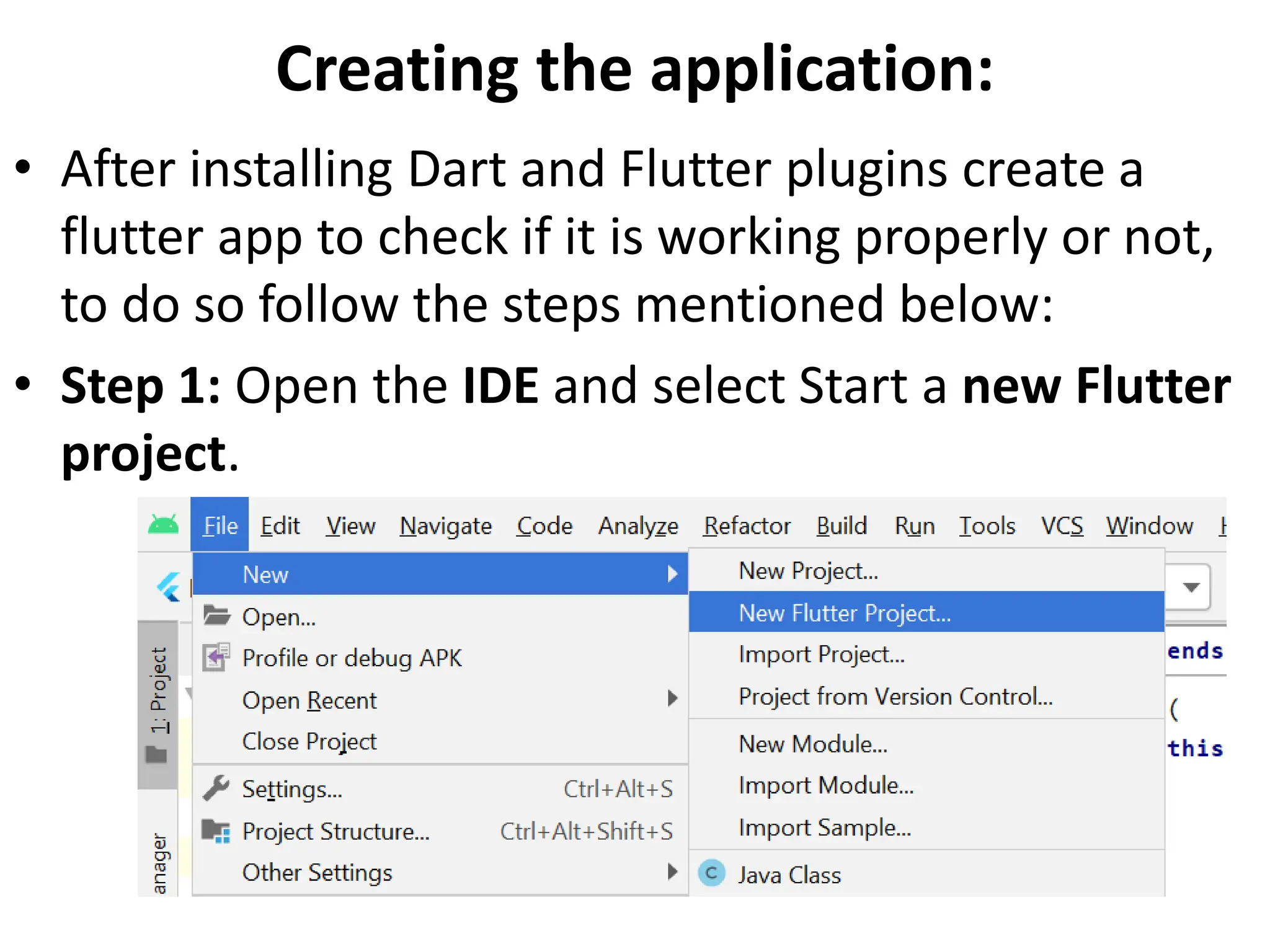Click the Project Structure folder icon
Viewport: 1270px width, 952px height.
pyautogui.click(x=216, y=831)
